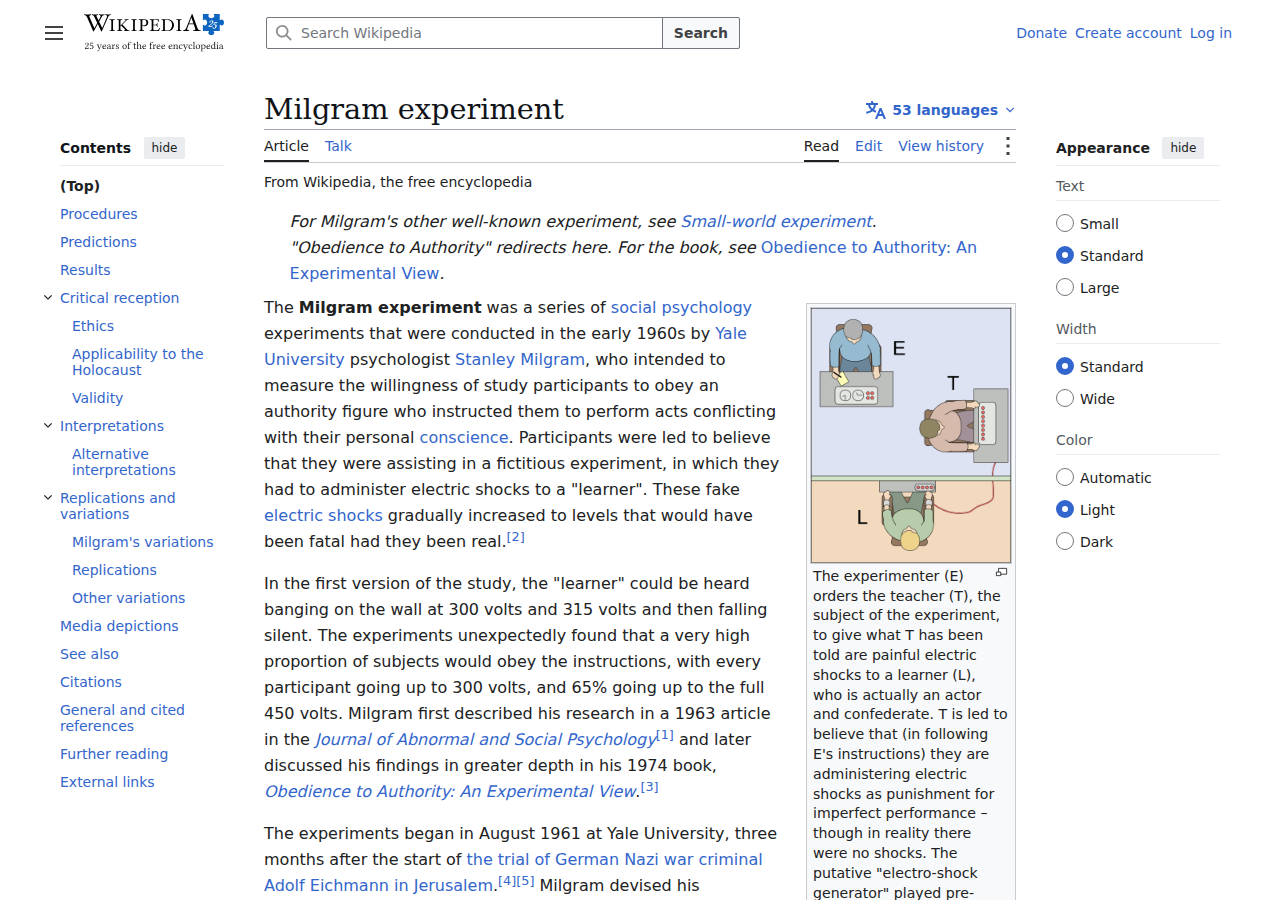Open the three-dot more options menu

tap(1007, 146)
